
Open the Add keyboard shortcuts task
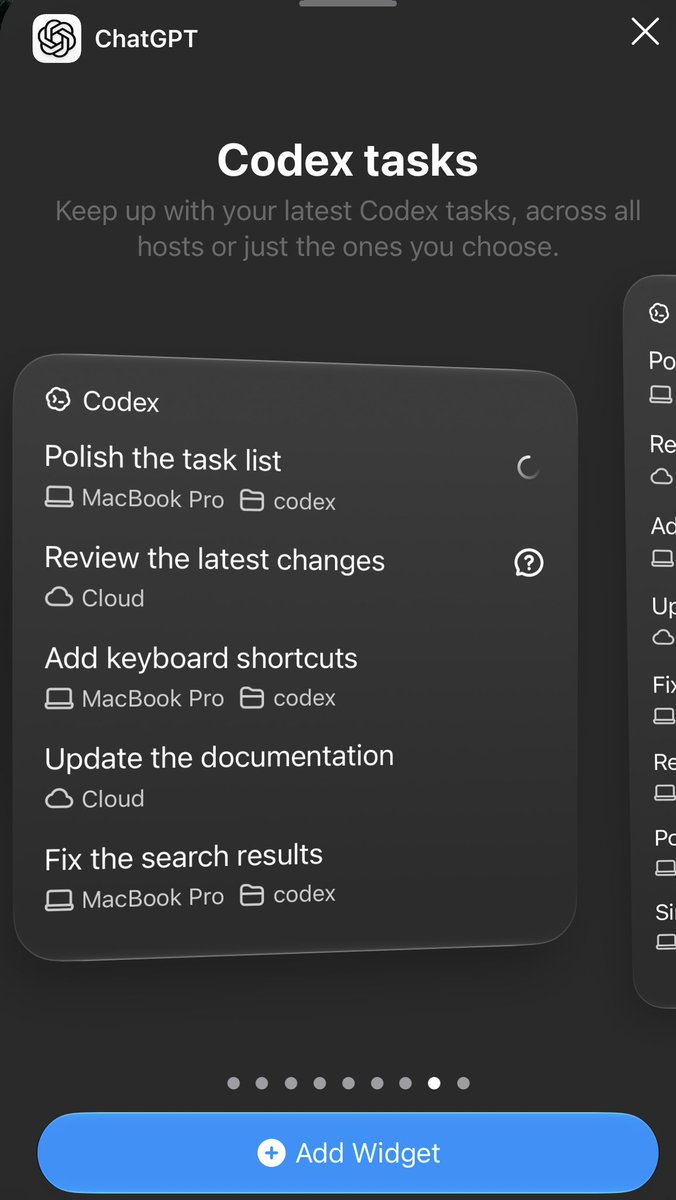click(x=294, y=677)
